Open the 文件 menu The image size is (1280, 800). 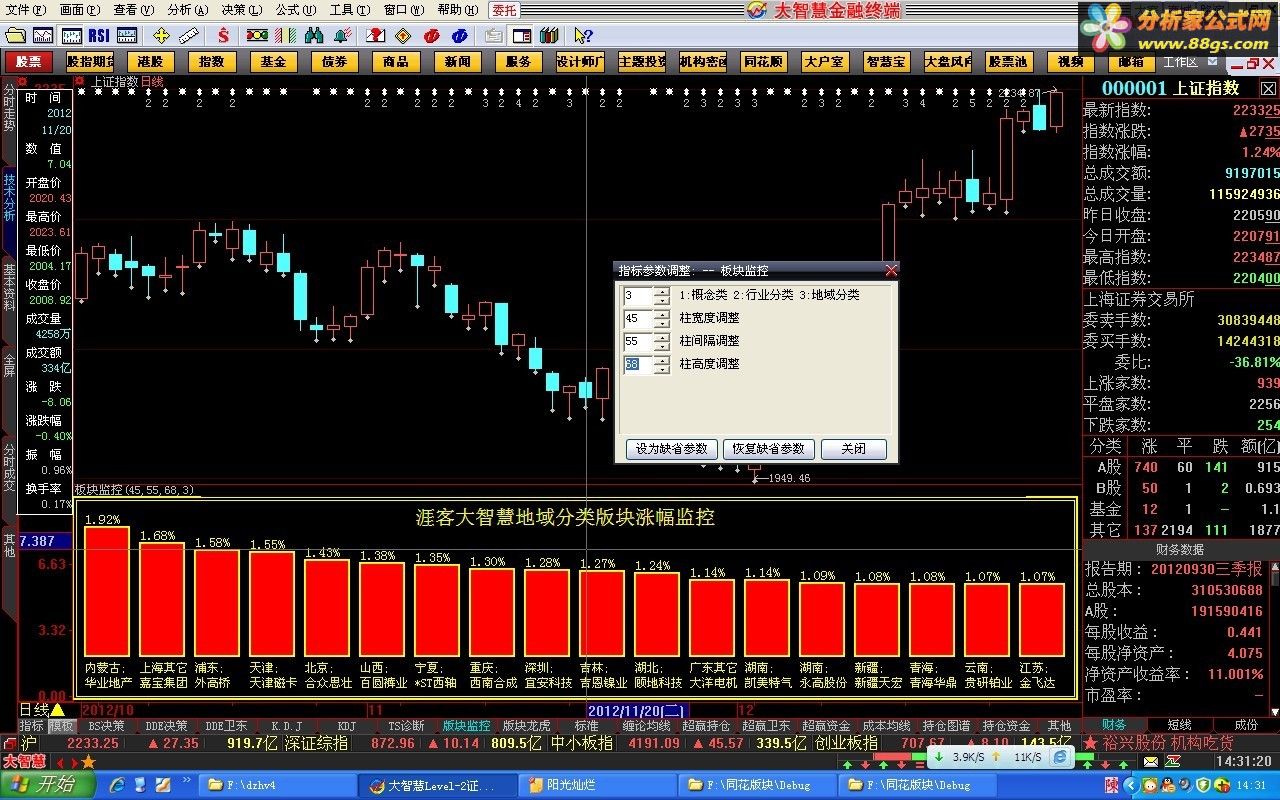pos(25,9)
